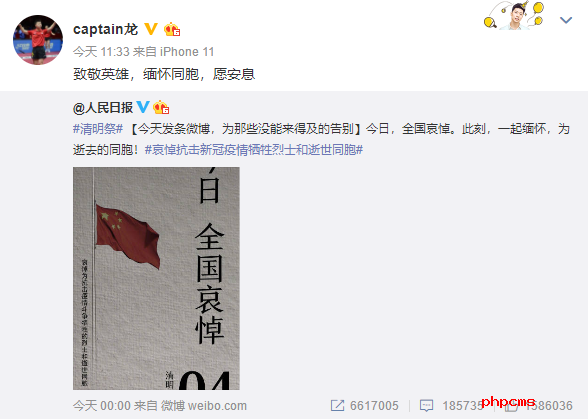Image resolution: width=588 pixels, height=419 pixels.
Task: Click the repost count 6617005
Action: pyautogui.click(x=374, y=405)
